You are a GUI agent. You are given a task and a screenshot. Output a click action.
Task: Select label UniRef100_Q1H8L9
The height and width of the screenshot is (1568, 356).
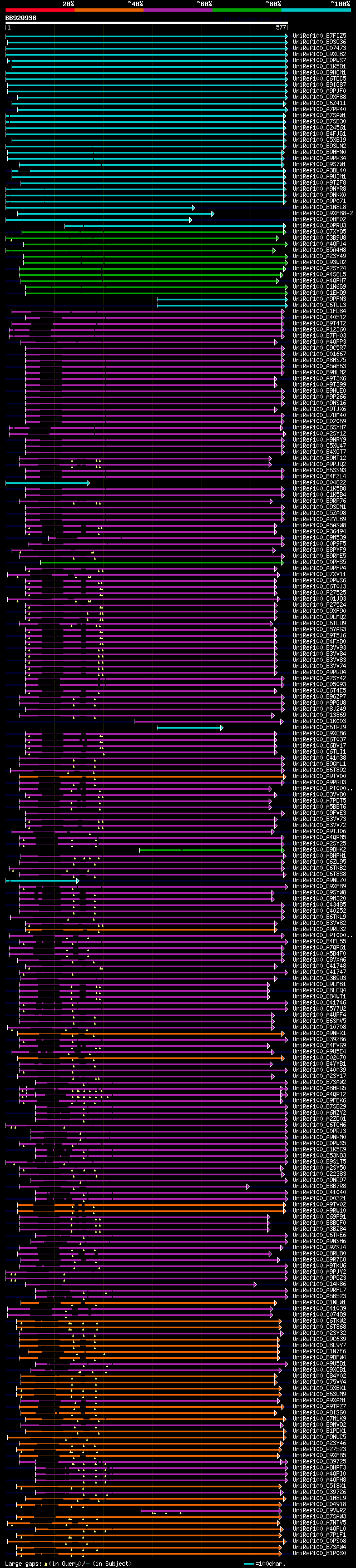[x=319, y=1498]
